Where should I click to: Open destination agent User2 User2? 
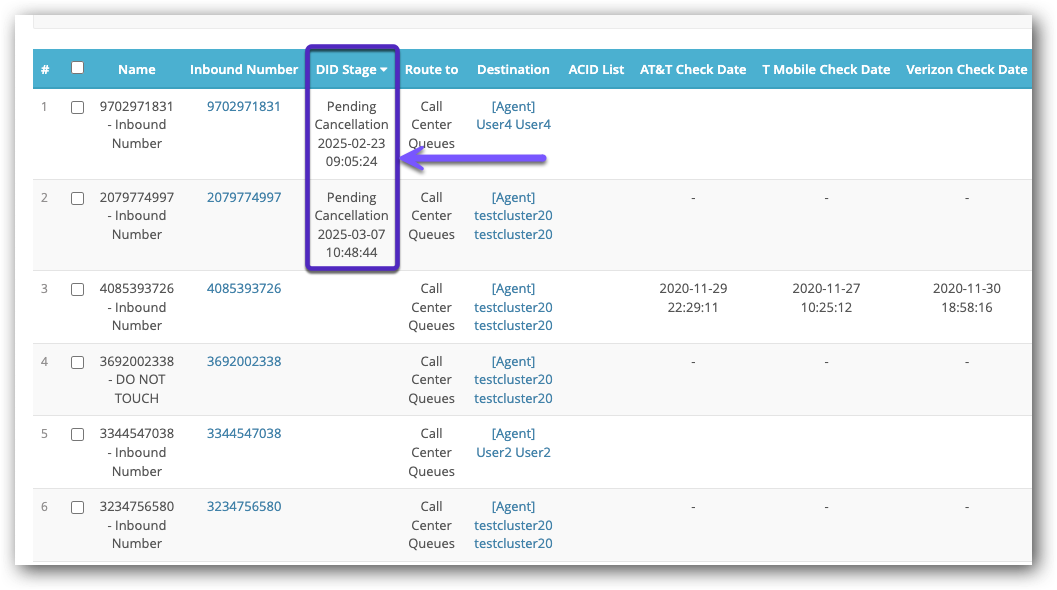[513, 452]
